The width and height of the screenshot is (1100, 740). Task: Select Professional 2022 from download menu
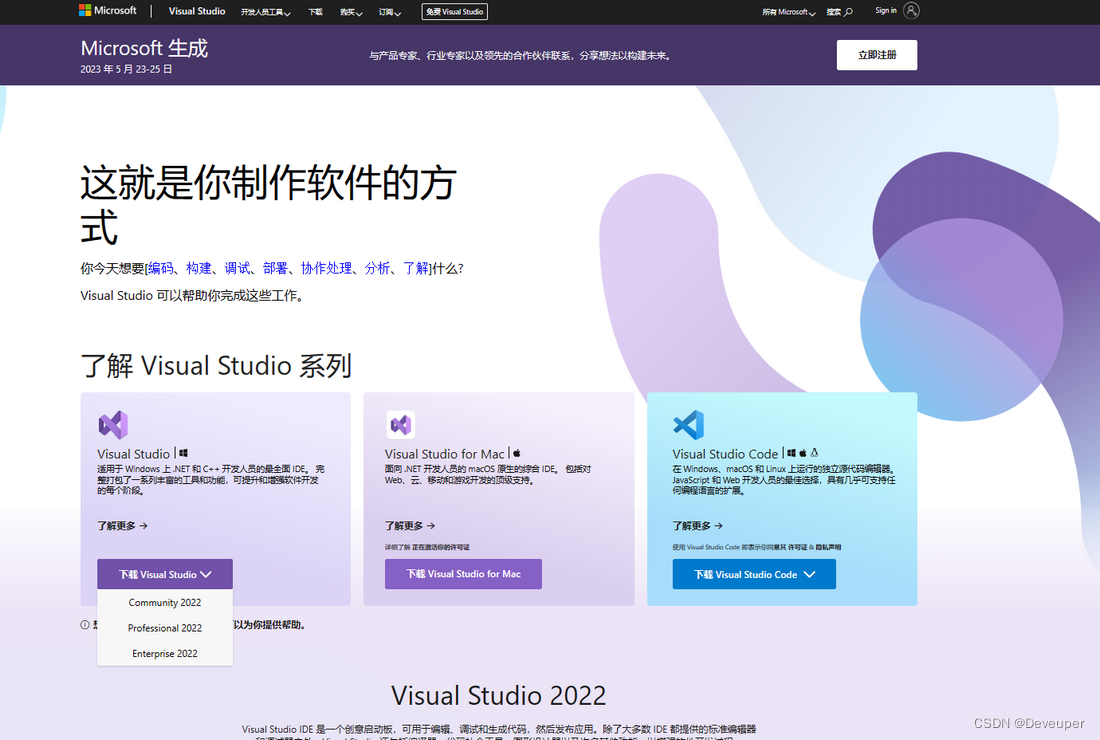tap(165, 628)
